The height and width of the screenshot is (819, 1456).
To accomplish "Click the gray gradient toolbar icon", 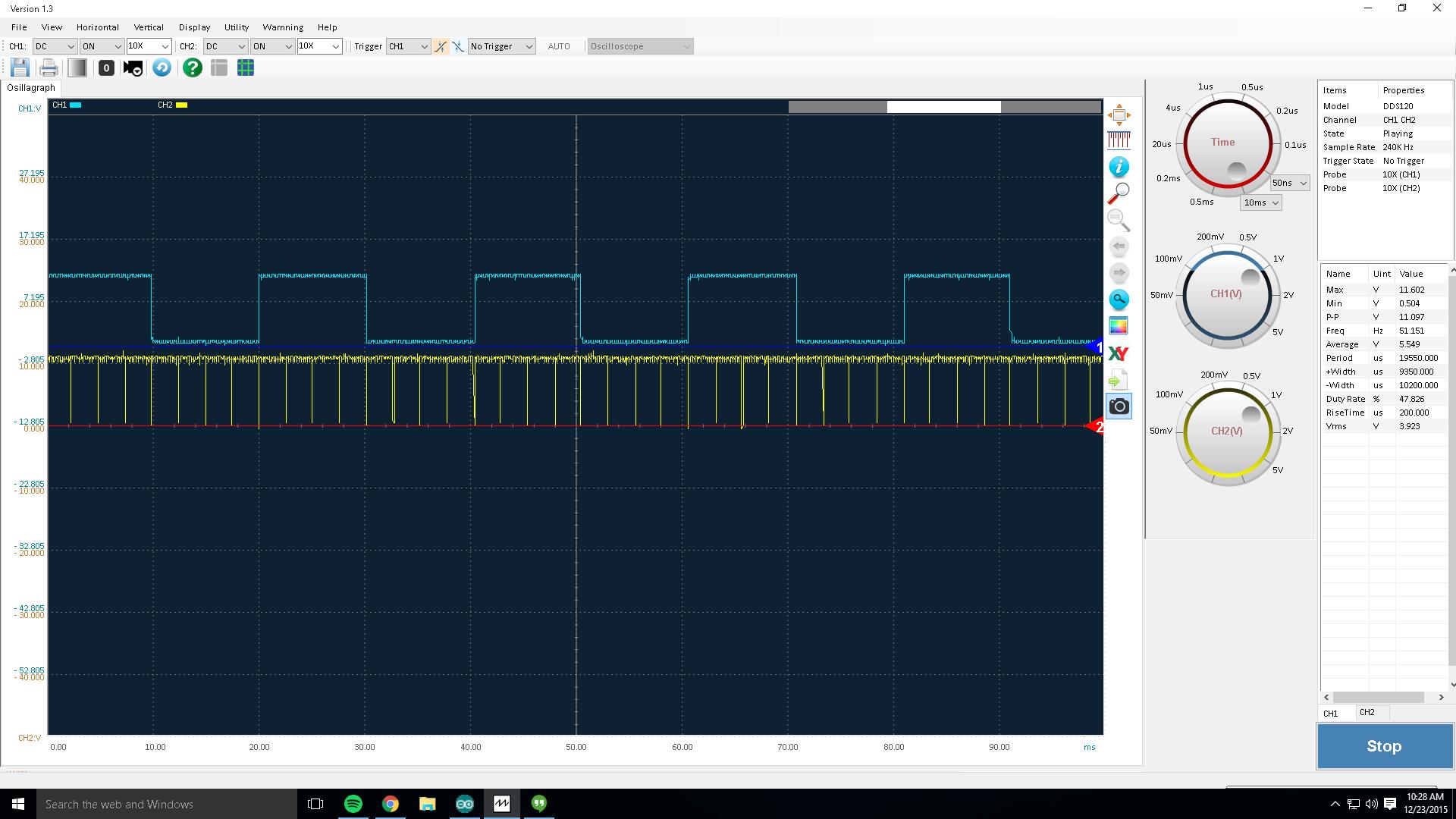I will click(77, 68).
